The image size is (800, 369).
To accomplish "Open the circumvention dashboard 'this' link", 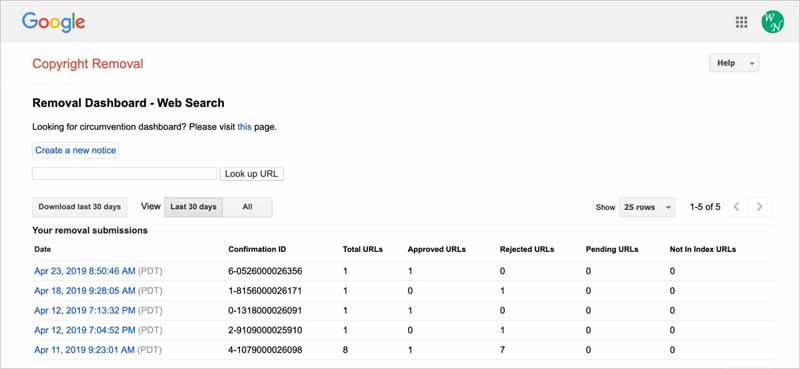I will pyautogui.click(x=244, y=127).
